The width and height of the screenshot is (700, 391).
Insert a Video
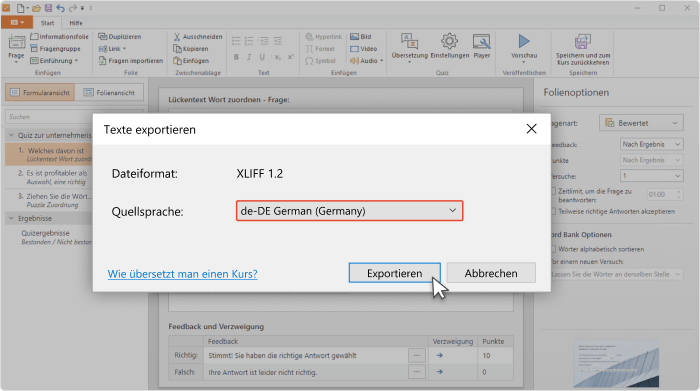point(364,49)
